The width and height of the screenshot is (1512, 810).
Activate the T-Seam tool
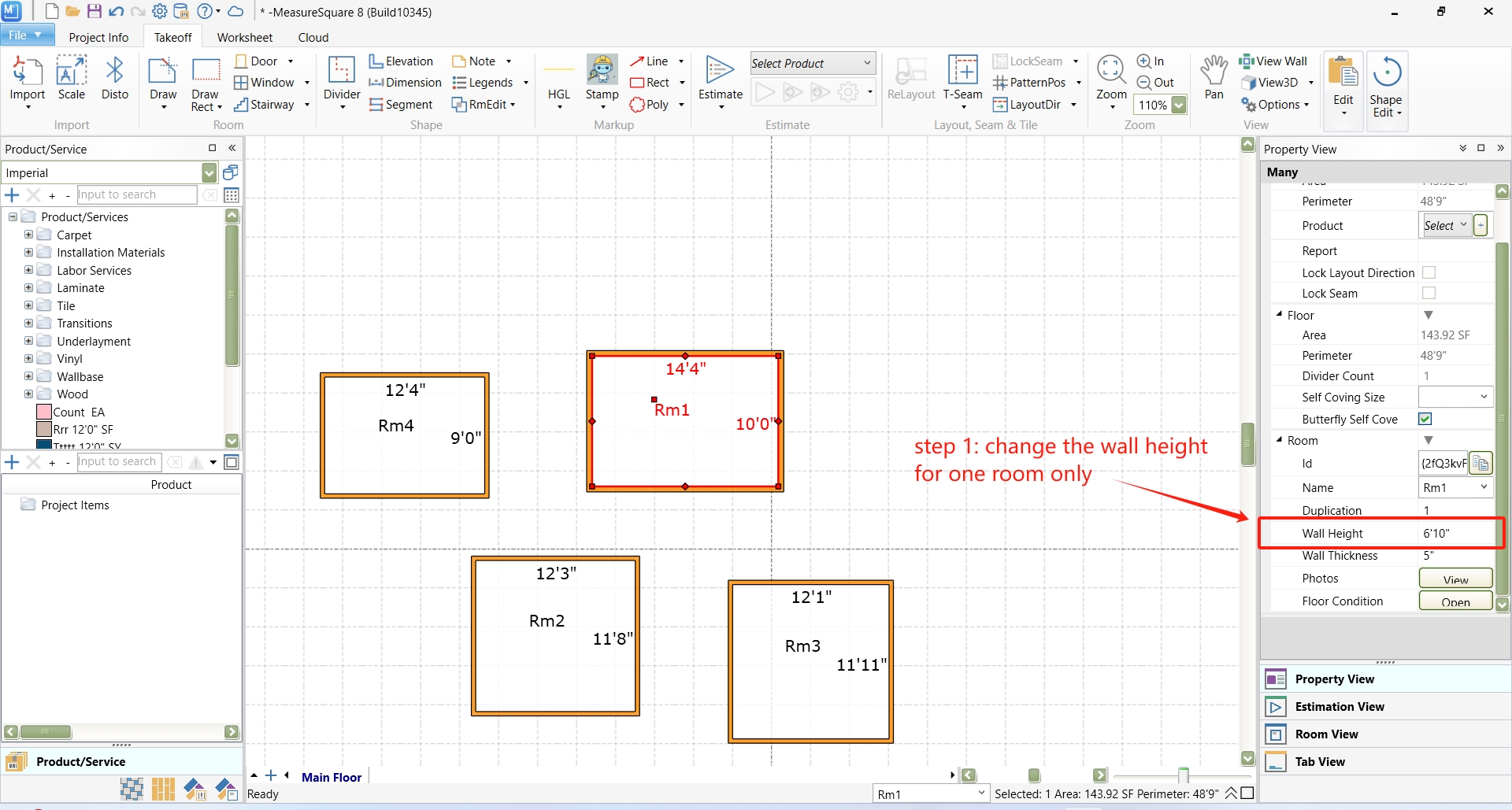(x=962, y=82)
